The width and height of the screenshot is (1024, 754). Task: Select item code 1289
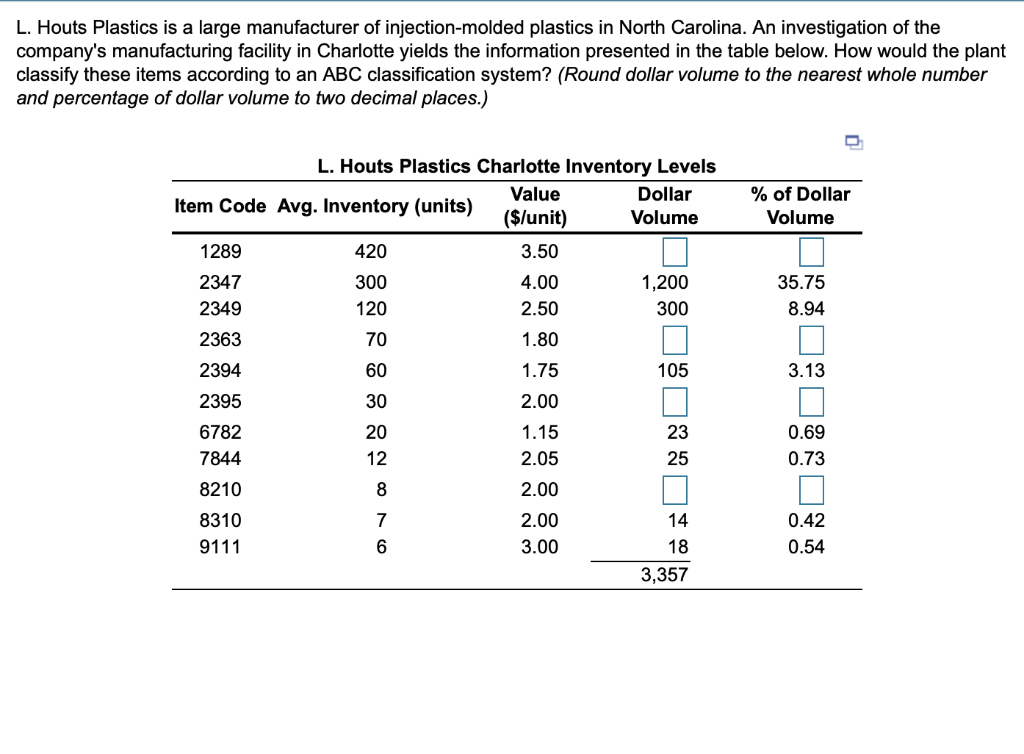220,251
